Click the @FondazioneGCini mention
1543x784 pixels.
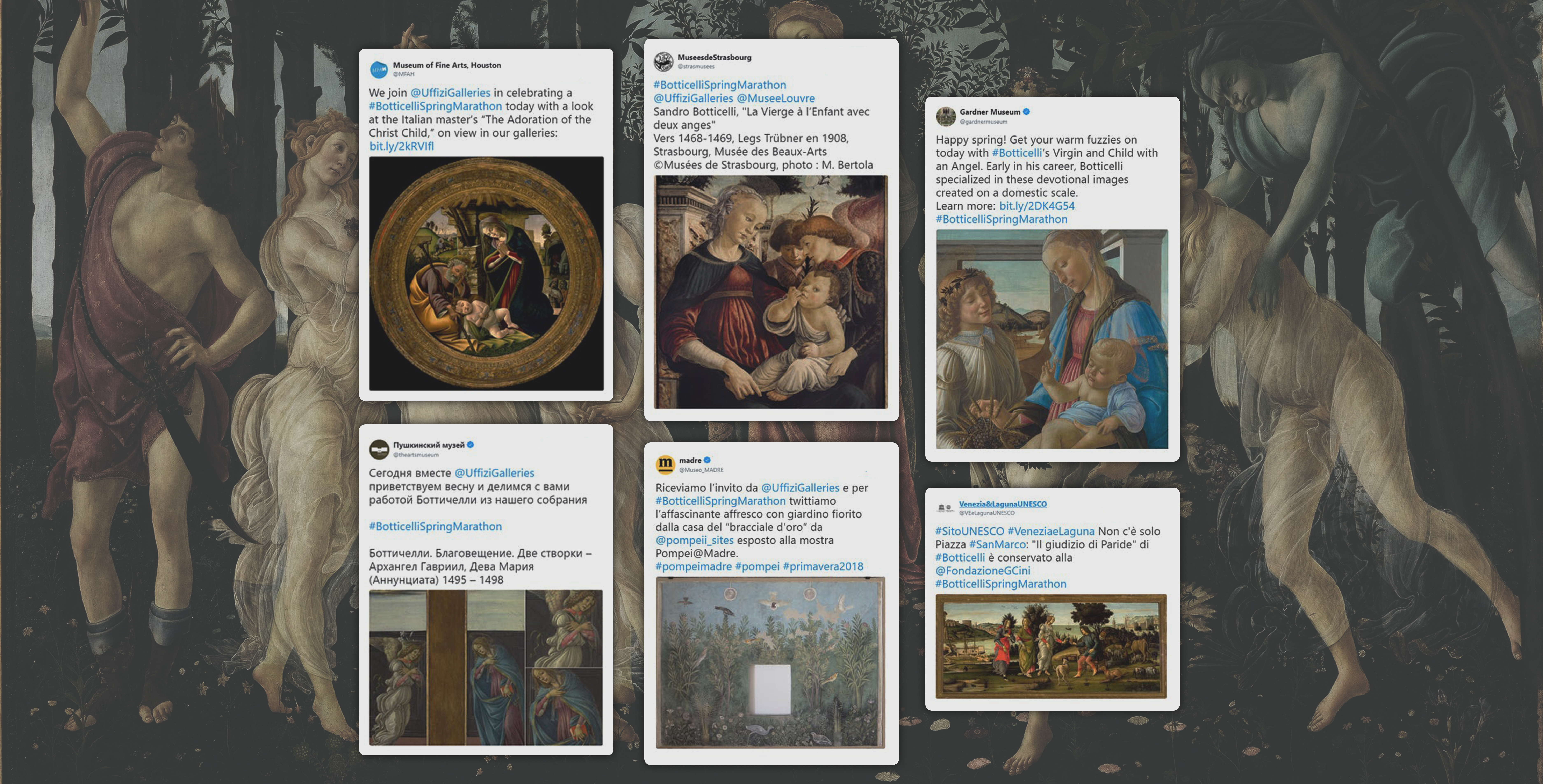tap(982, 571)
